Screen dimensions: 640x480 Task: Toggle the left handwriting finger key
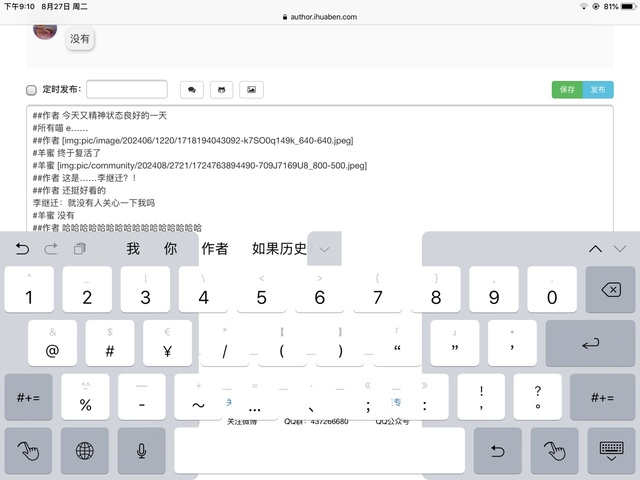pos(28,451)
